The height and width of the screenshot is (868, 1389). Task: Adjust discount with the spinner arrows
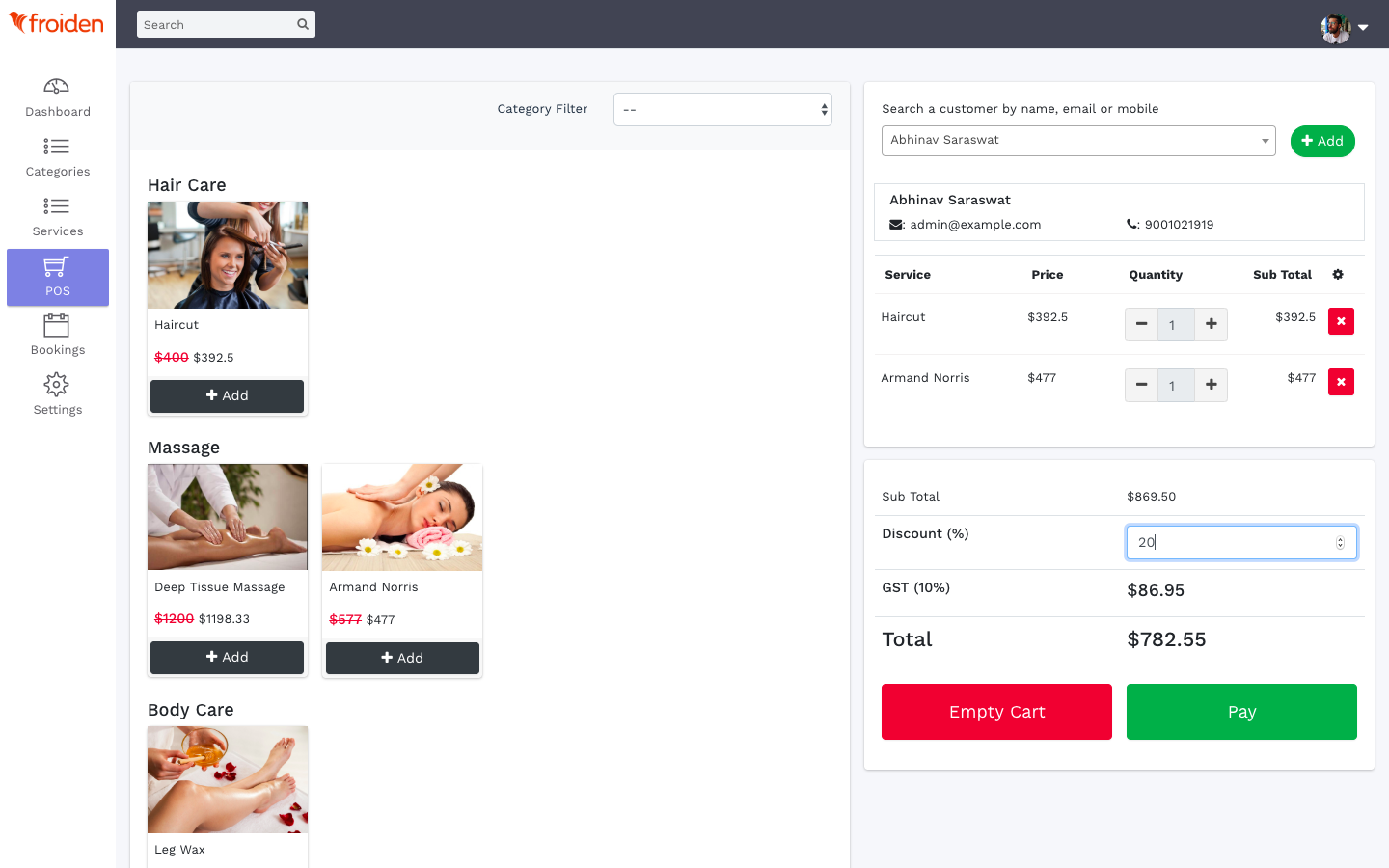coord(1340,543)
